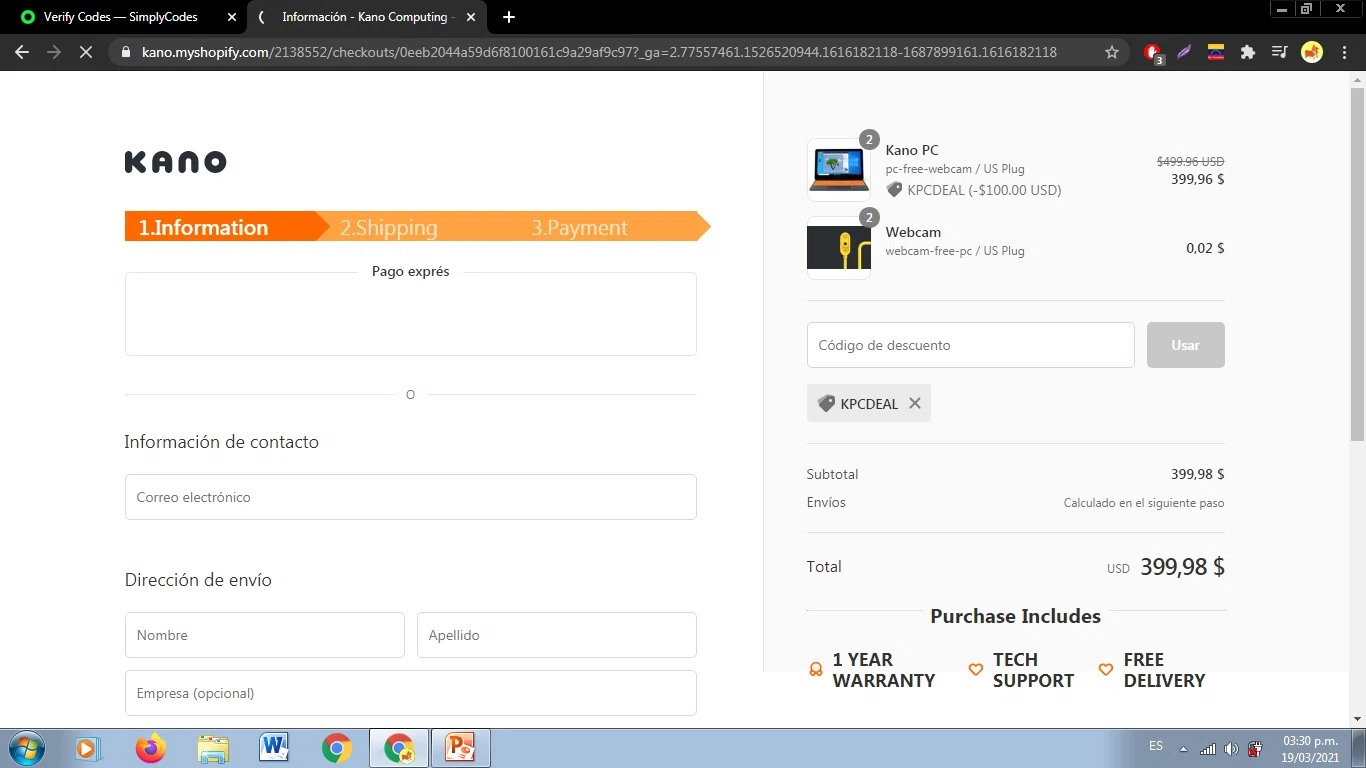Click the Kano logo
The width and height of the screenshot is (1366, 768).
point(176,162)
